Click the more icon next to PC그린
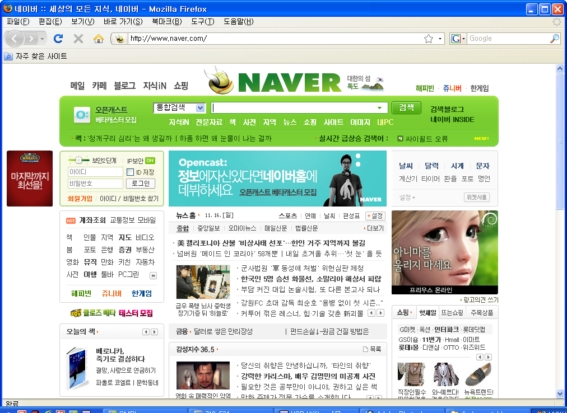This screenshot has width=567, height=413. click(x=153, y=276)
